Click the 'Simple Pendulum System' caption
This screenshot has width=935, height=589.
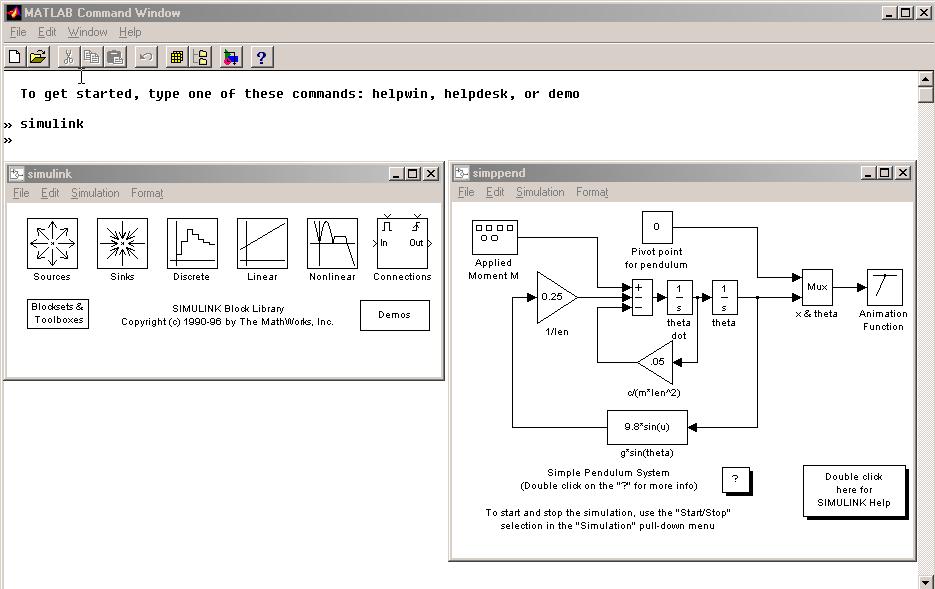point(608,473)
